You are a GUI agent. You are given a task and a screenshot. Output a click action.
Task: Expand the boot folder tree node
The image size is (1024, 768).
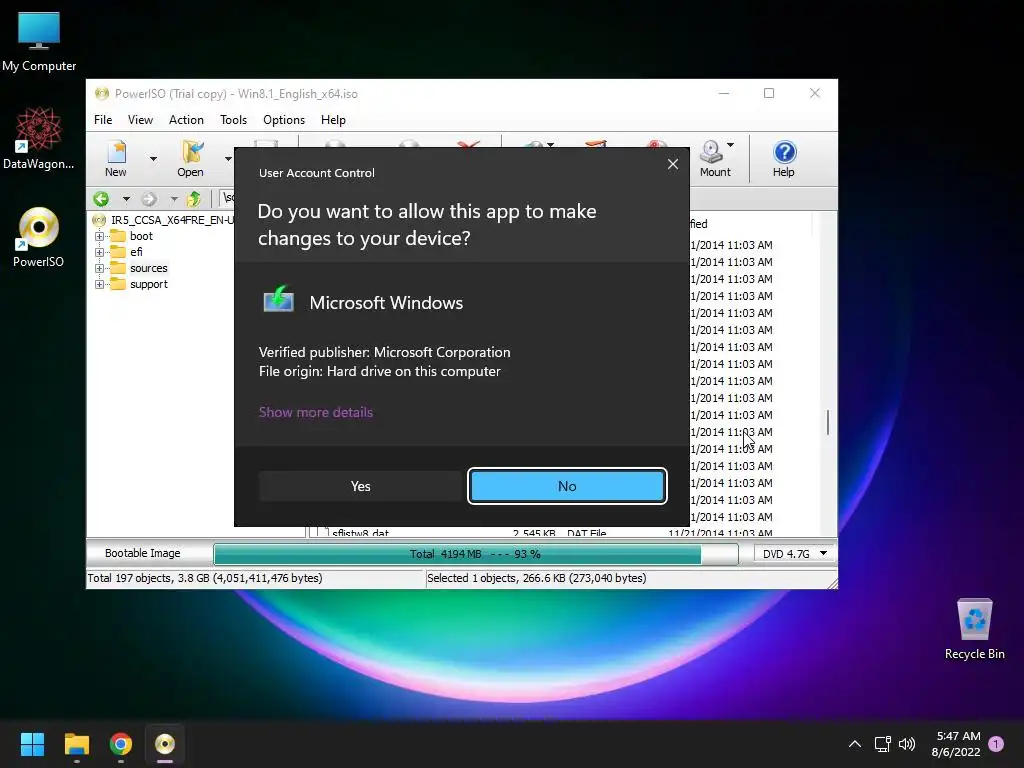click(99, 236)
